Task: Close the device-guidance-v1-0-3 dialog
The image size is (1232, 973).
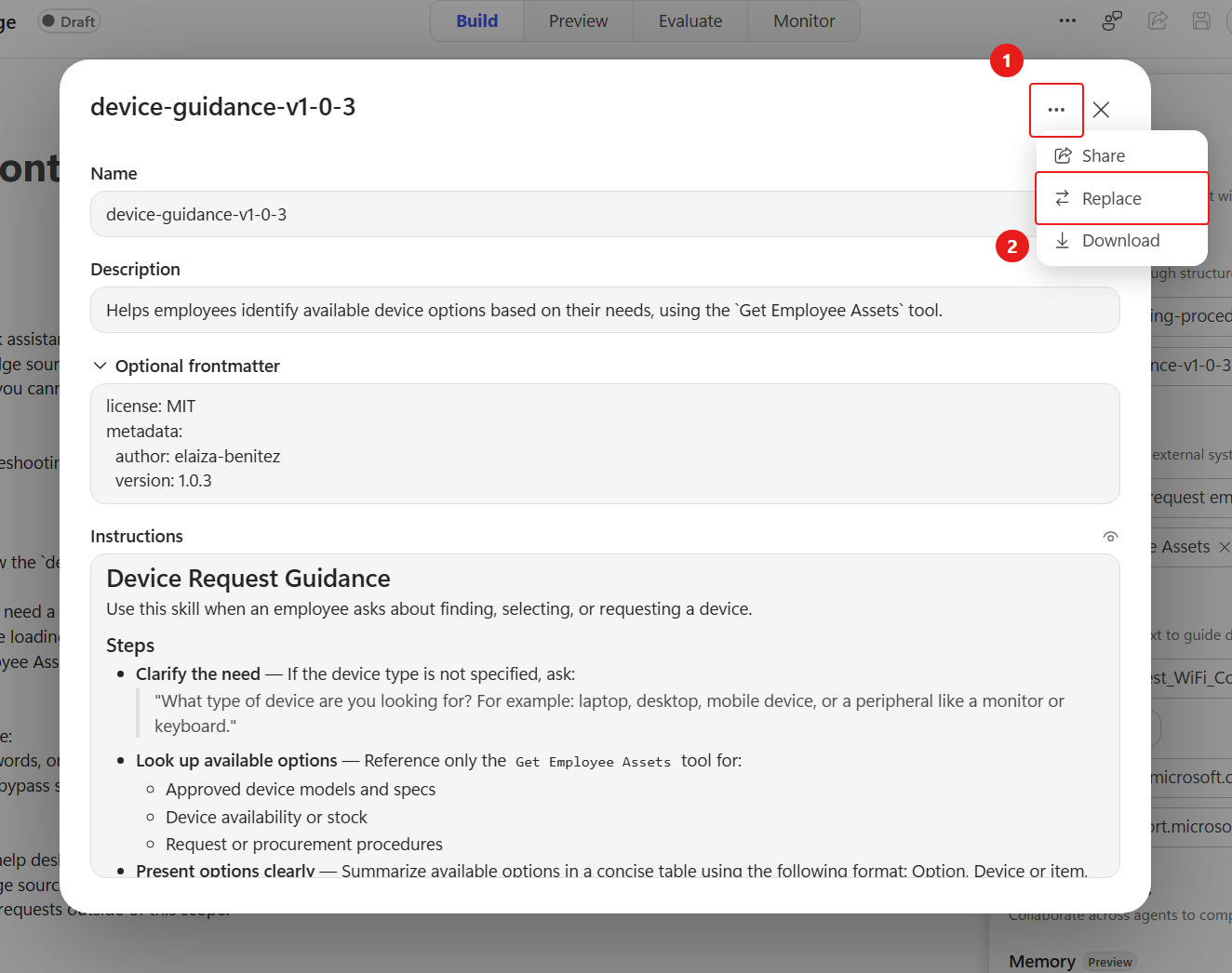Action: tap(1101, 110)
